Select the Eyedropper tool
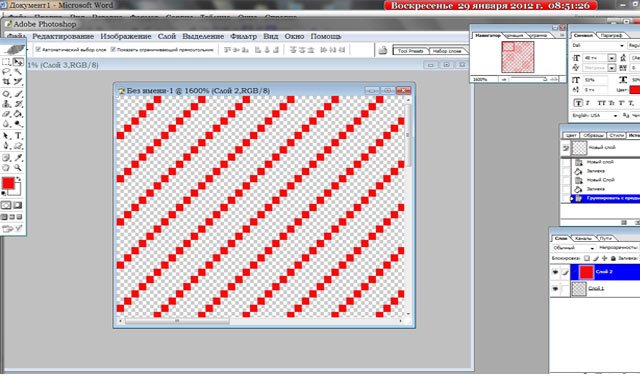This screenshot has width=640, height=376. click(18, 158)
